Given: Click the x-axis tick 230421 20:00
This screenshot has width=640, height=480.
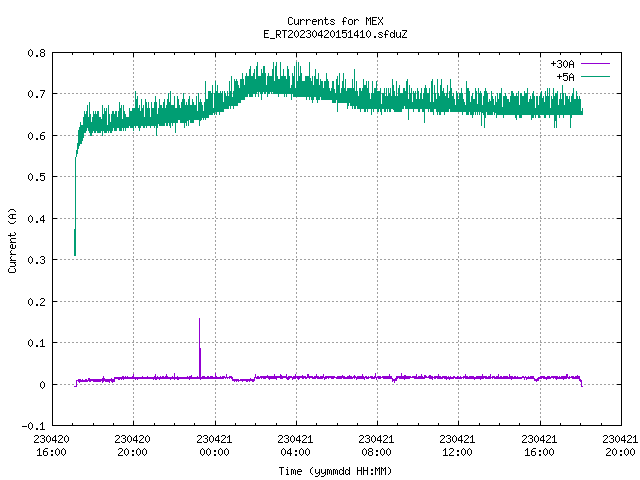Looking at the screenshot, I should point(620,446).
